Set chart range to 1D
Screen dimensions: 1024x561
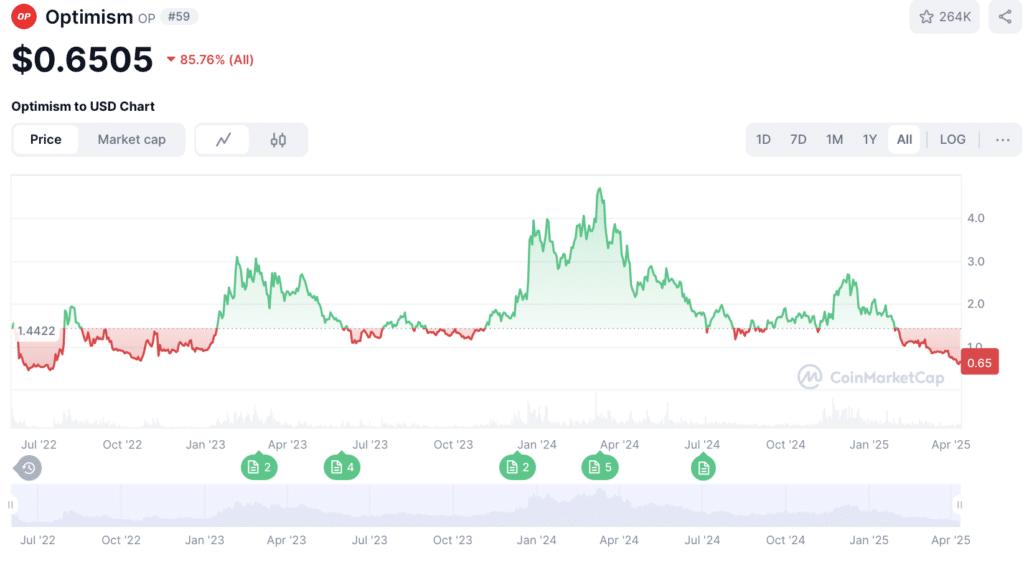763,140
